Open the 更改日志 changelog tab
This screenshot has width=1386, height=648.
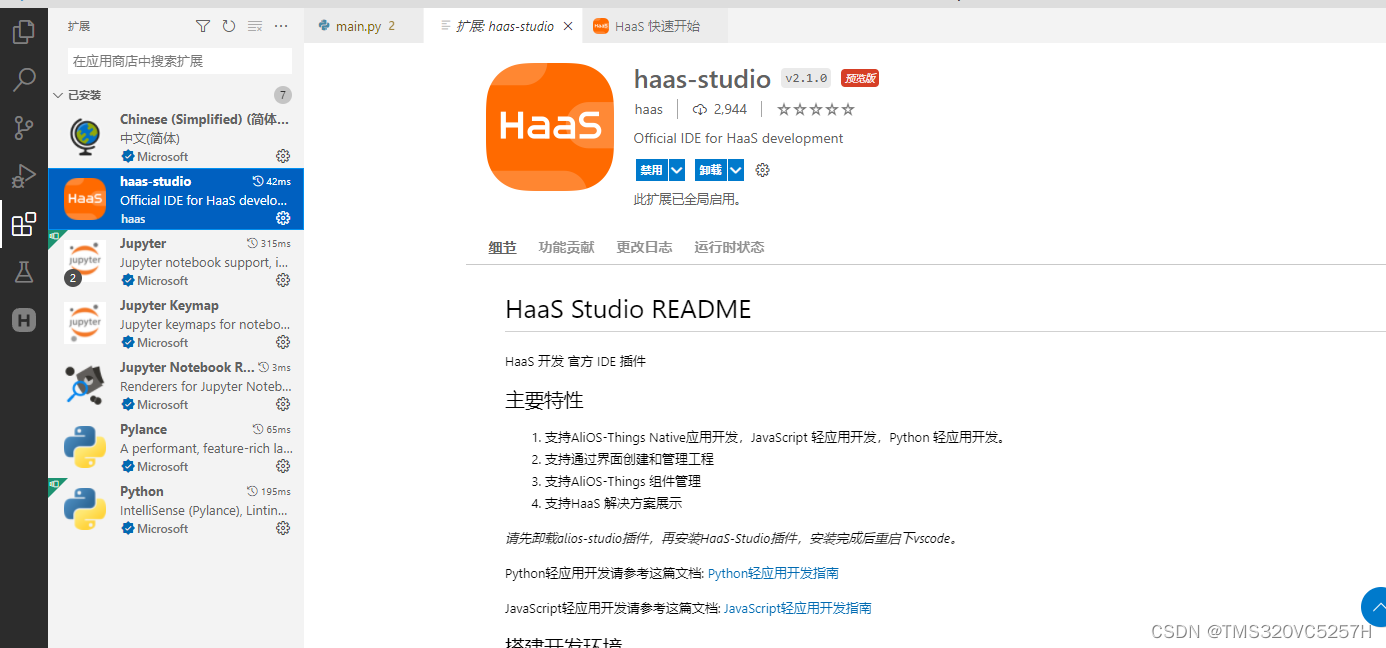click(x=644, y=247)
